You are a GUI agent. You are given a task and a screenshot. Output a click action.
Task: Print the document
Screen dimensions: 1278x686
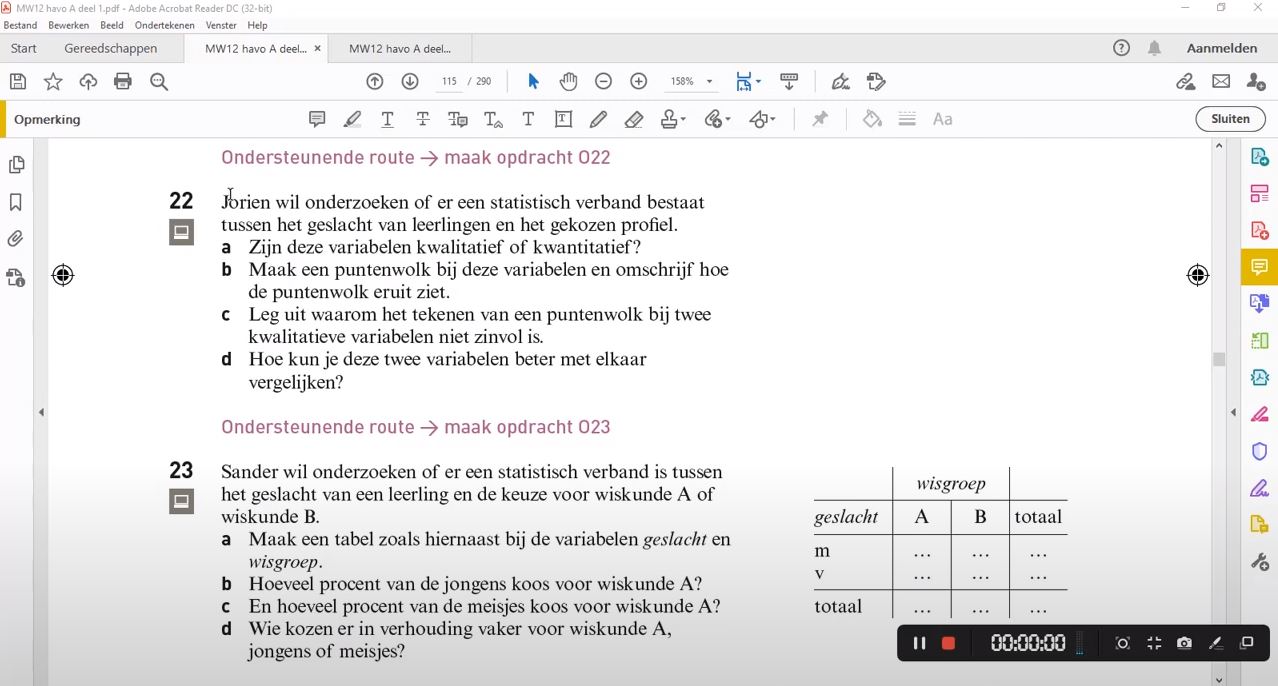pos(123,82)
